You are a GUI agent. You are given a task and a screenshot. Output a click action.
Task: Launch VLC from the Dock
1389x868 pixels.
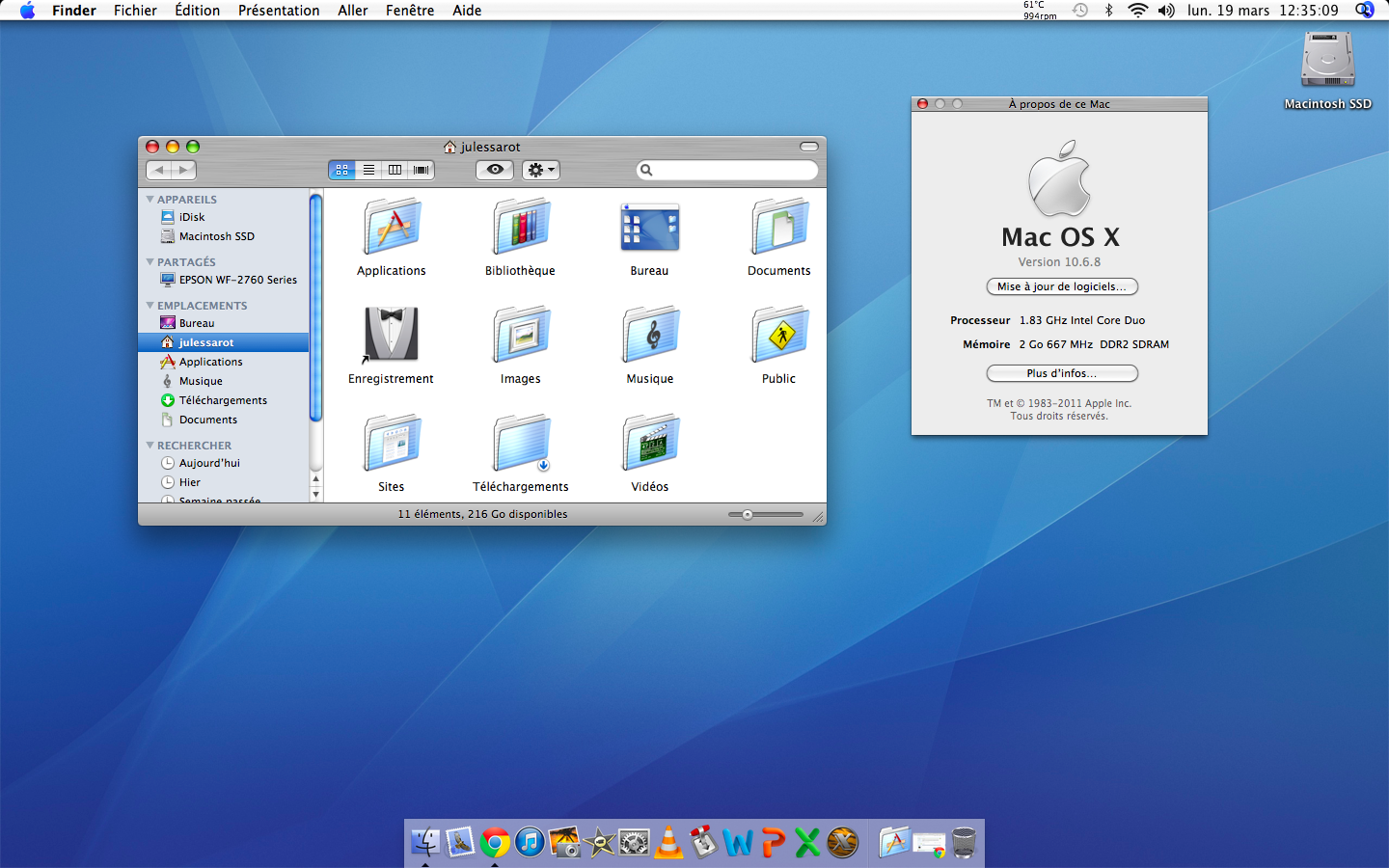668,843
